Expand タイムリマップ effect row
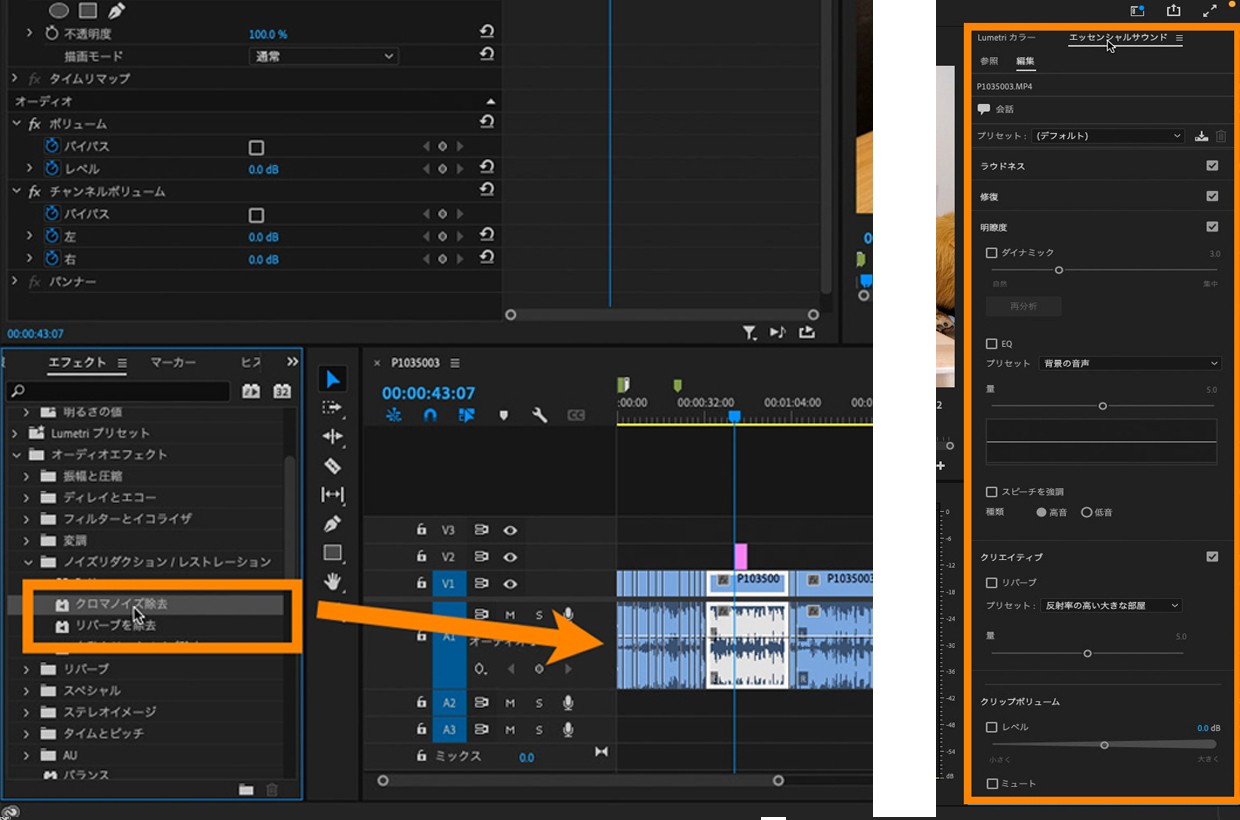This screenshot has width=1240, height=820. (14, 78)
